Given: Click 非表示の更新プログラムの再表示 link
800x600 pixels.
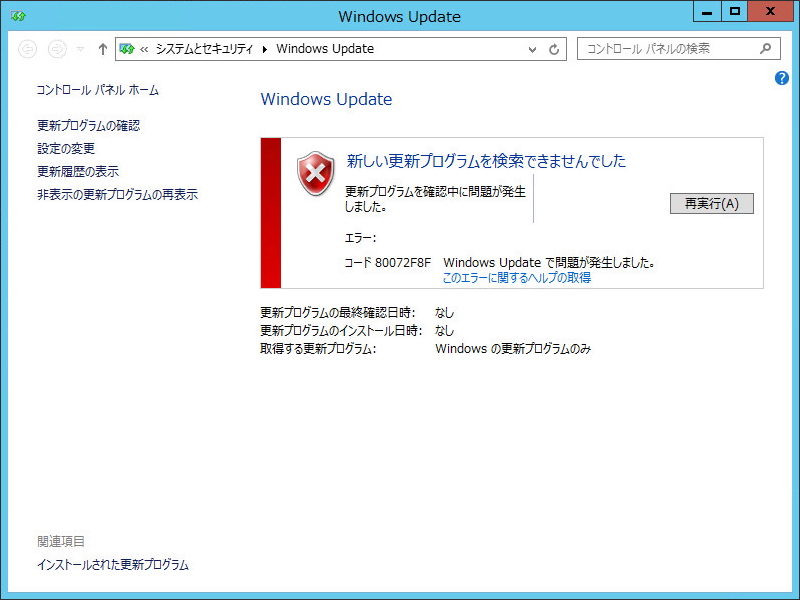Looking at the screenshot, I should 117,194.
